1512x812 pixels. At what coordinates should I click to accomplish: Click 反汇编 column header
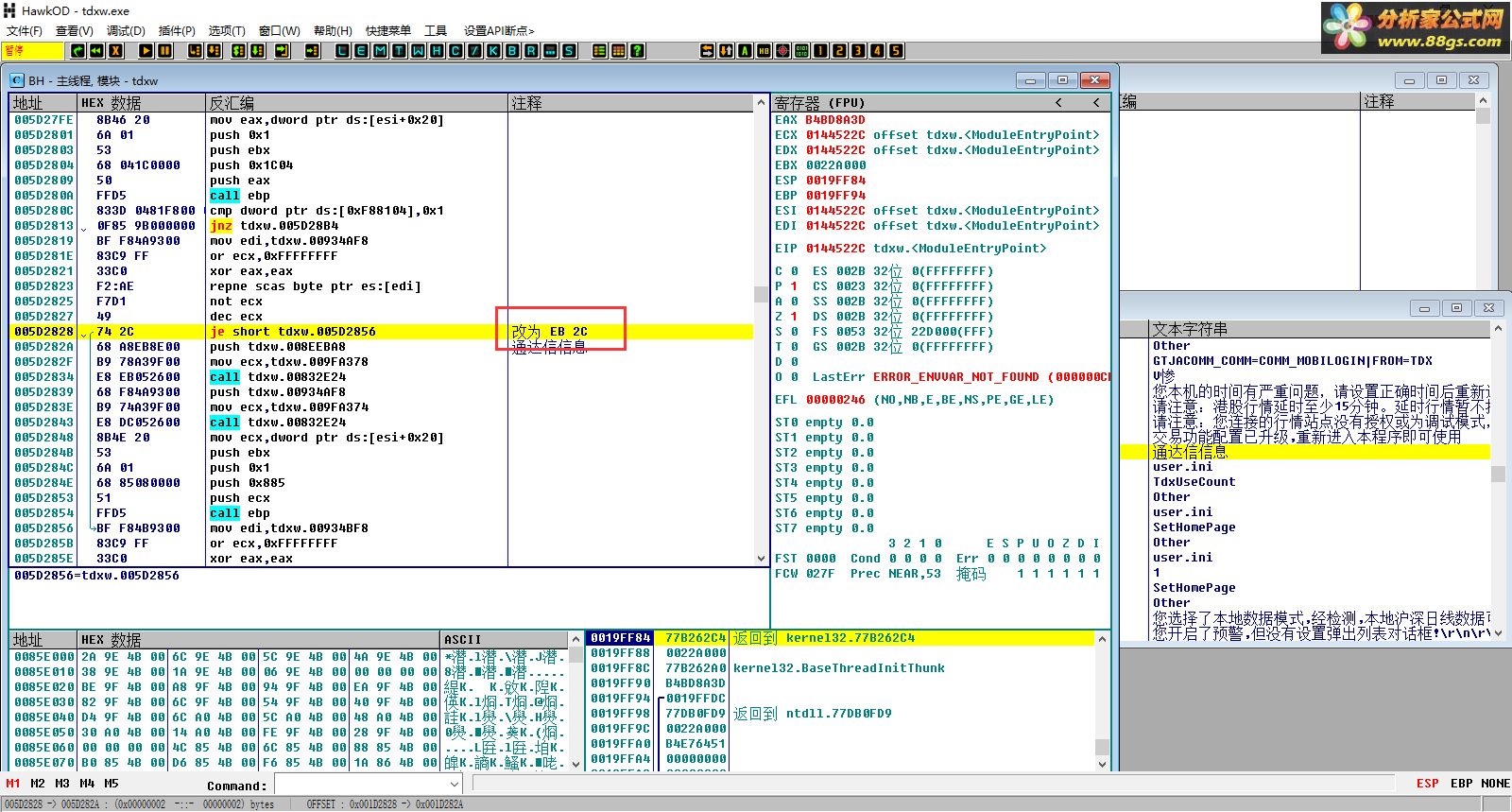(x=356, y=102)
